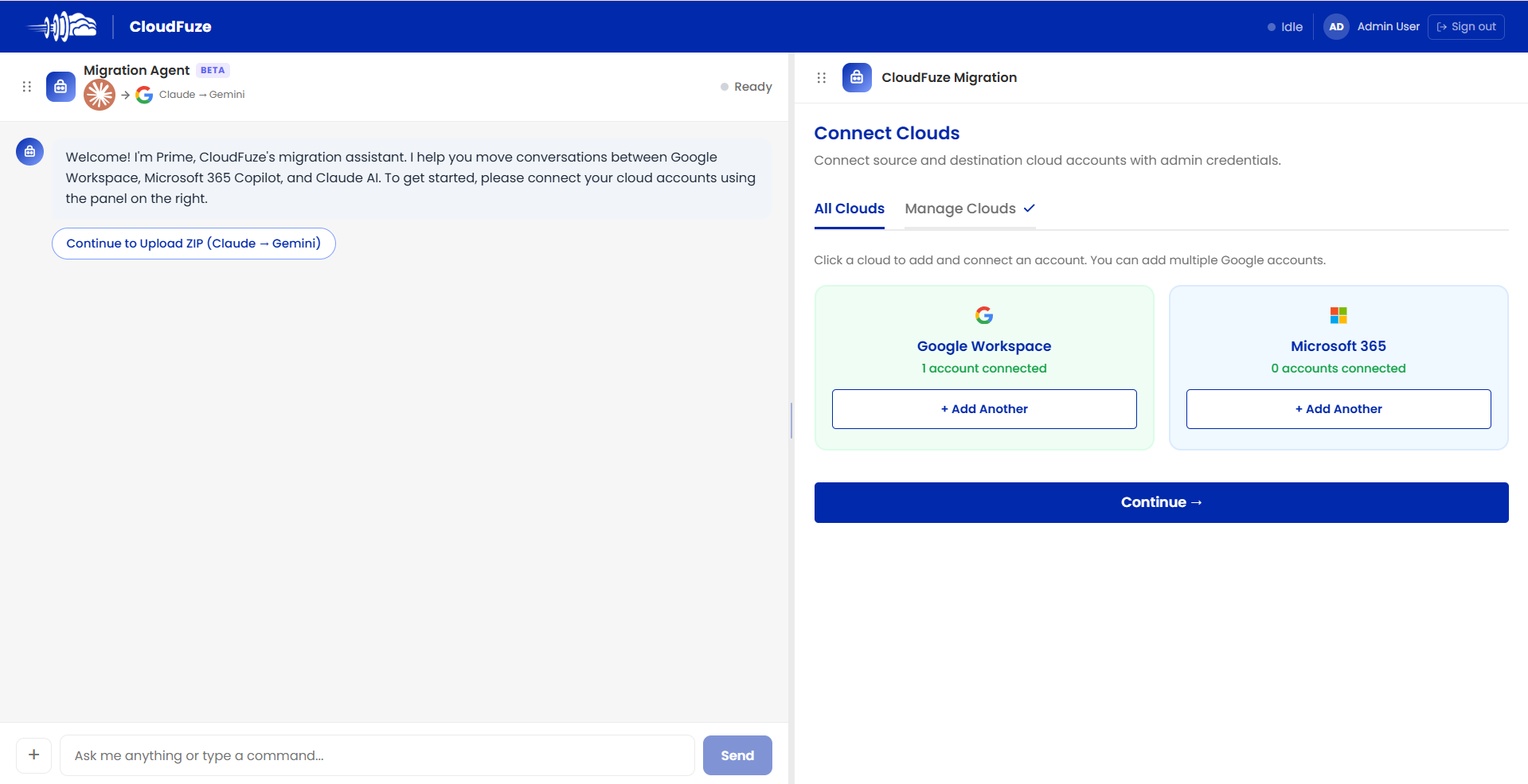
Task: Click the Migration Agent title
Action: pyautogui.click(x=136, y=70)
